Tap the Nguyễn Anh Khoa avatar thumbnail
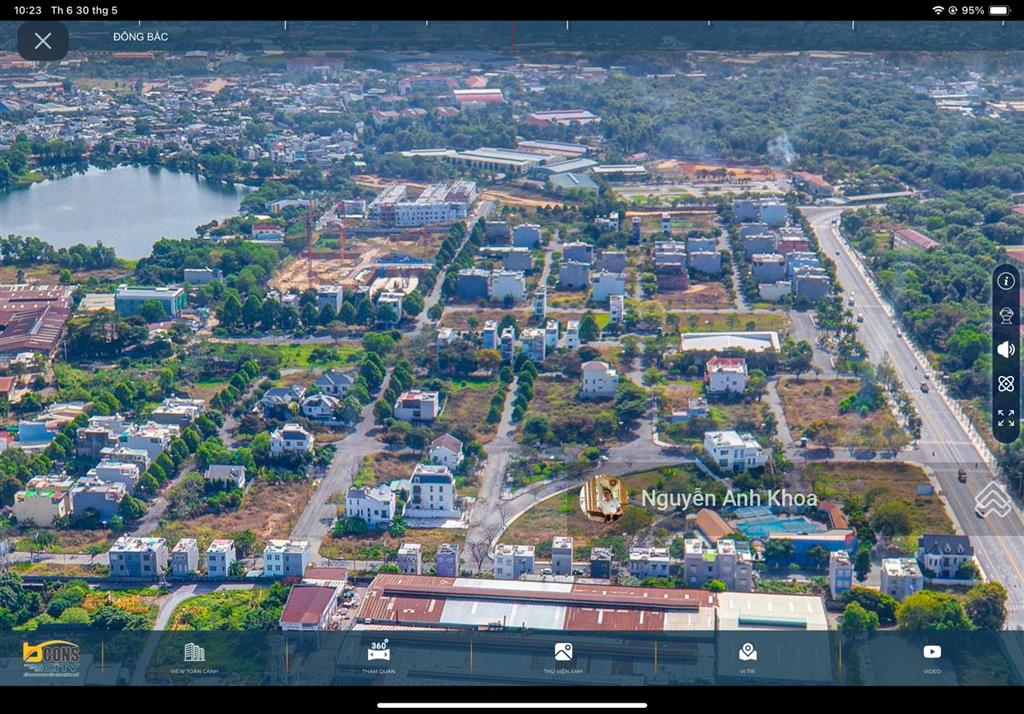Screen dimensions: 1024x714 (600, 497)
